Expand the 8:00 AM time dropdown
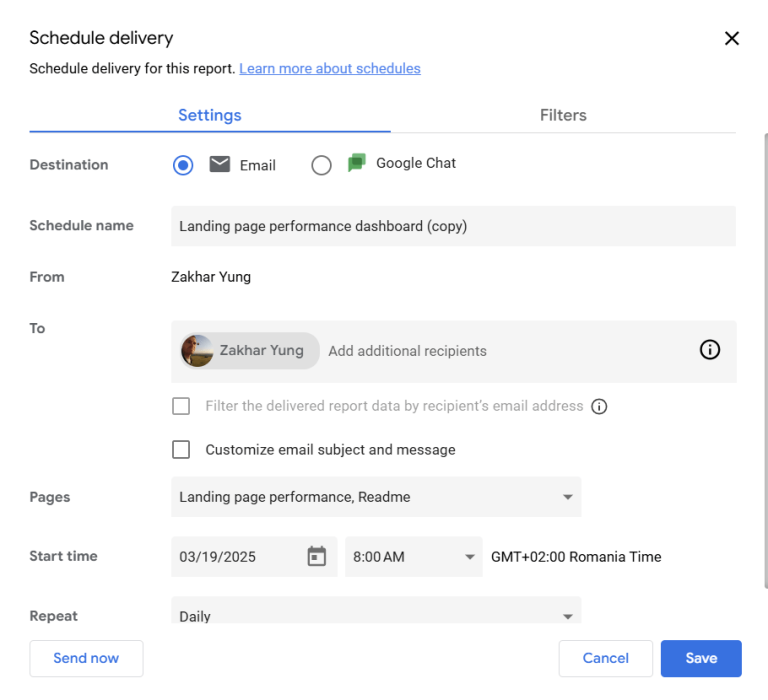The height and width of the screenshot is (700, 768). pos(413,557)
